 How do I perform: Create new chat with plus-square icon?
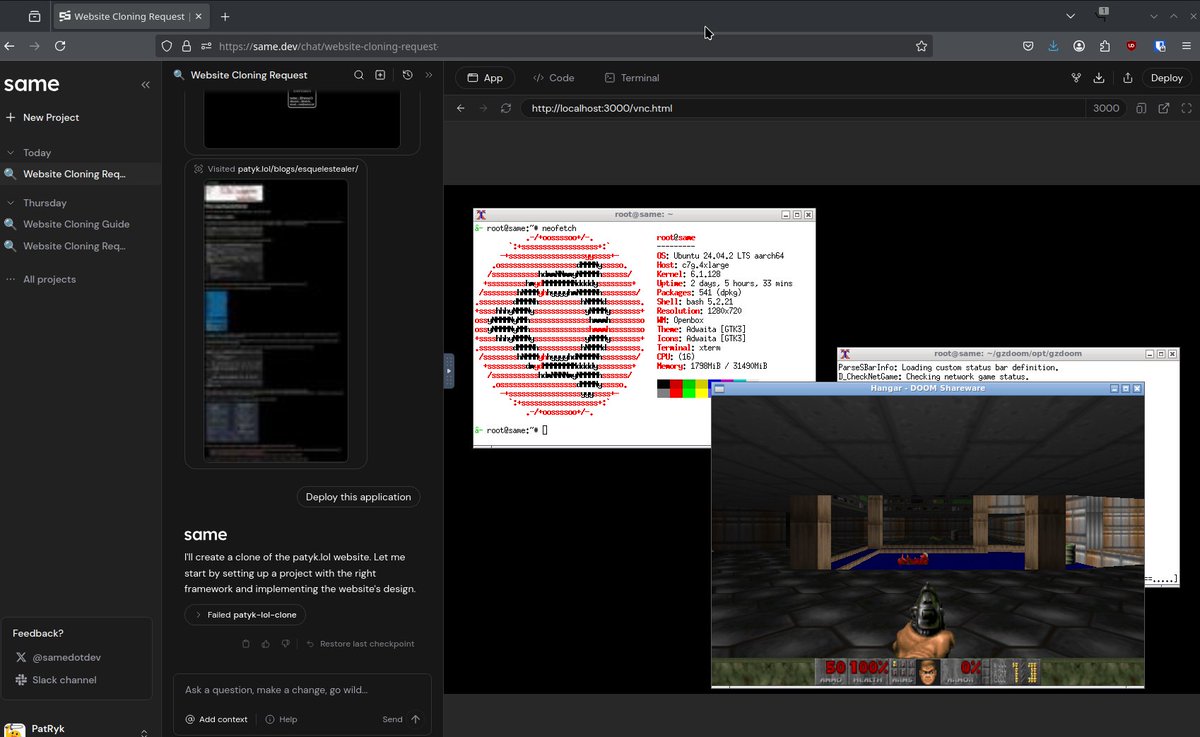click(380, 75)
